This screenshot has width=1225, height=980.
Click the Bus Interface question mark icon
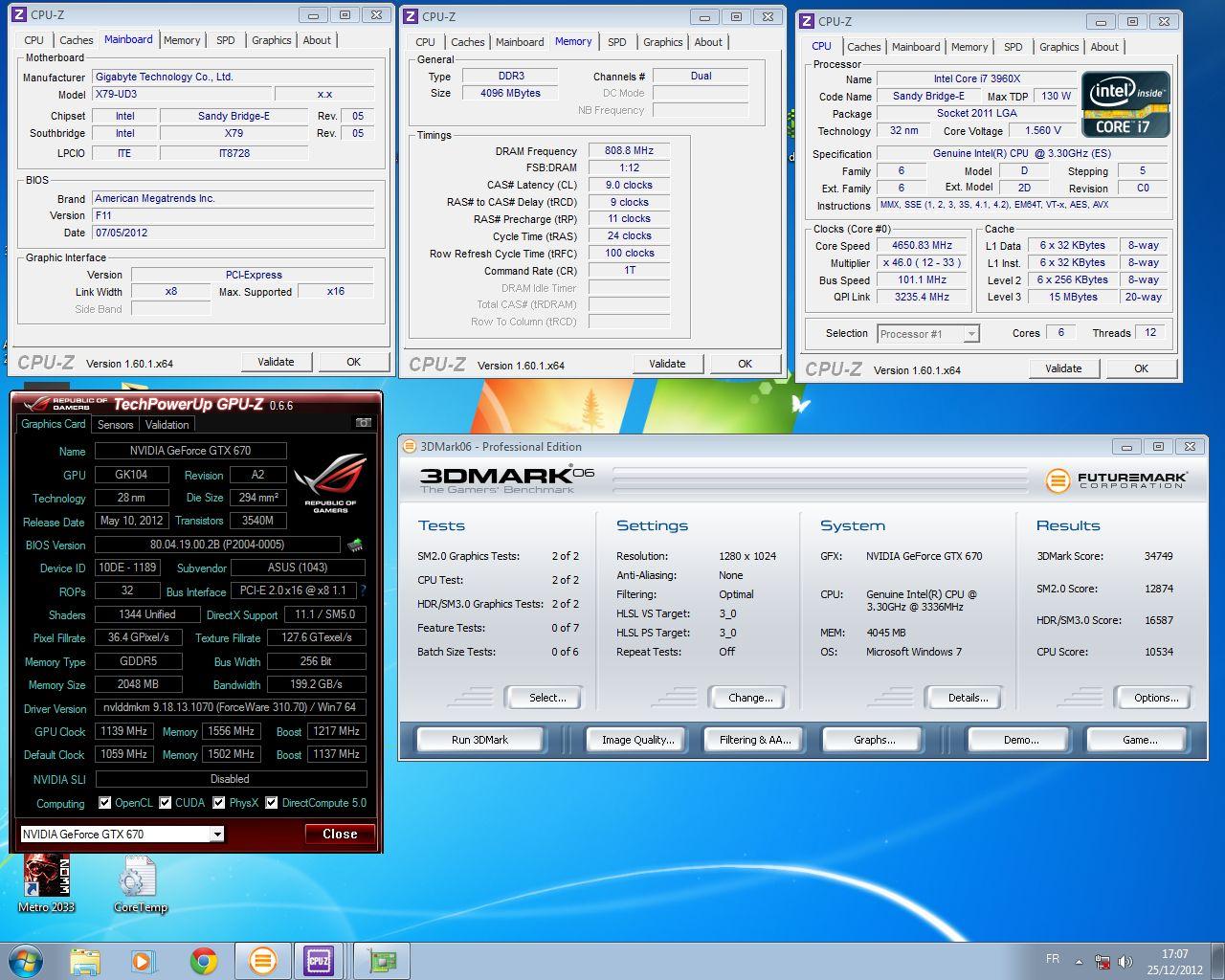363,590
